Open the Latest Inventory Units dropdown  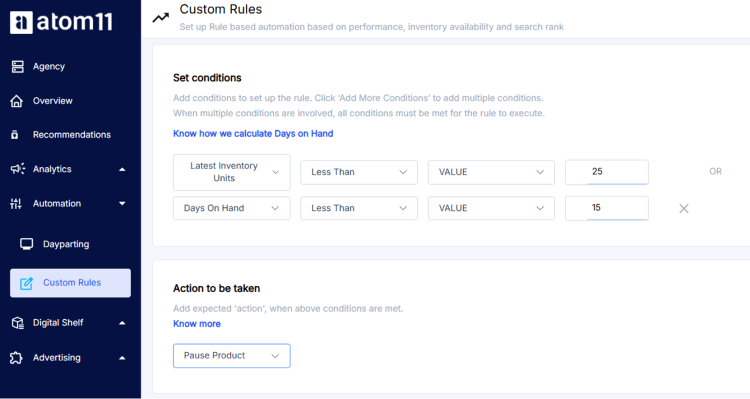tap(232, 172)
